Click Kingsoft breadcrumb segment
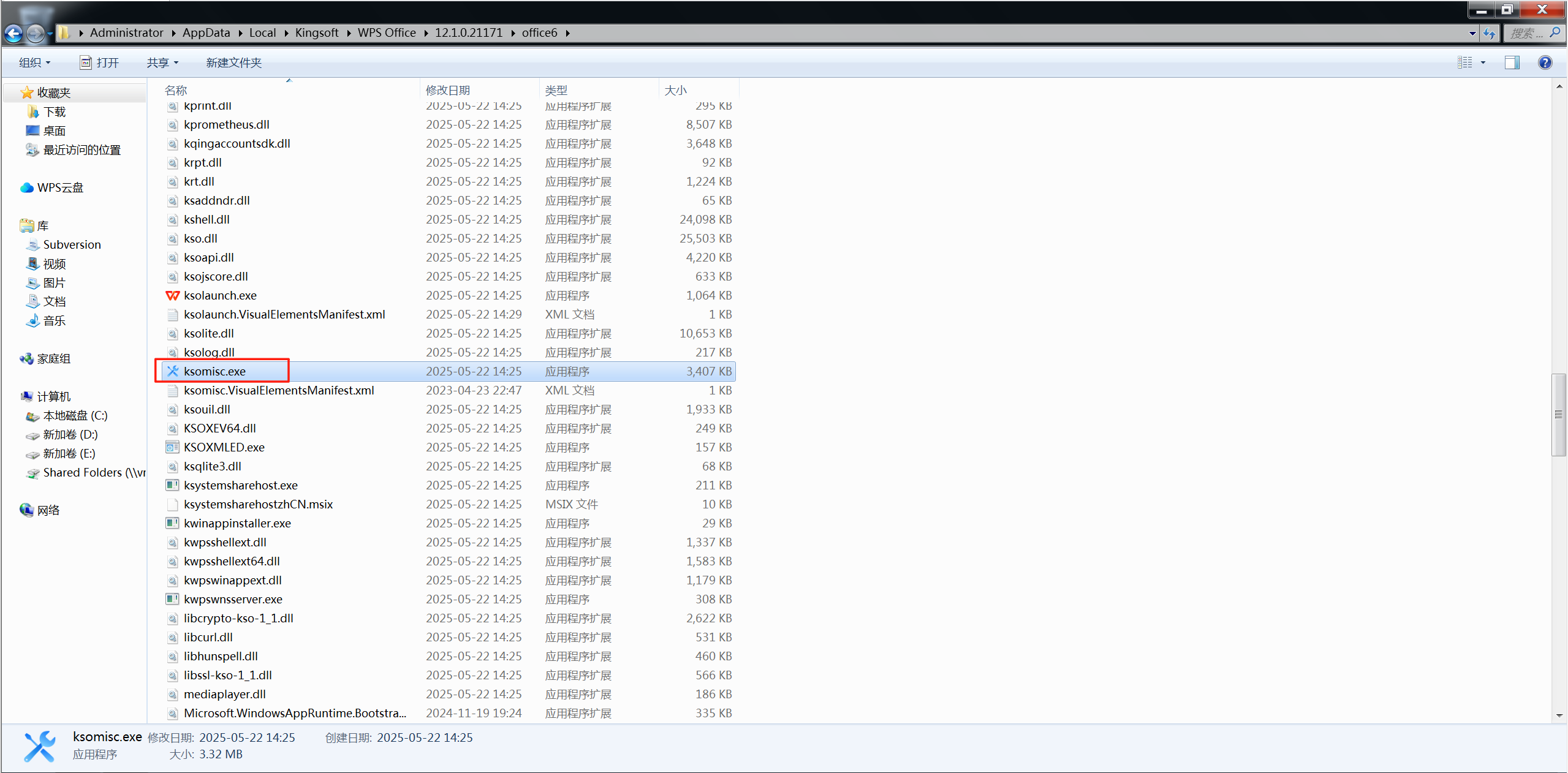Viewport: 1568px width, 773px height. point(317,33)
